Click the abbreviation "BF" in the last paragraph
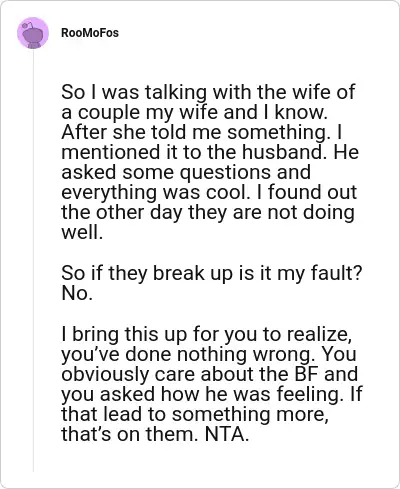 point(306,374)
